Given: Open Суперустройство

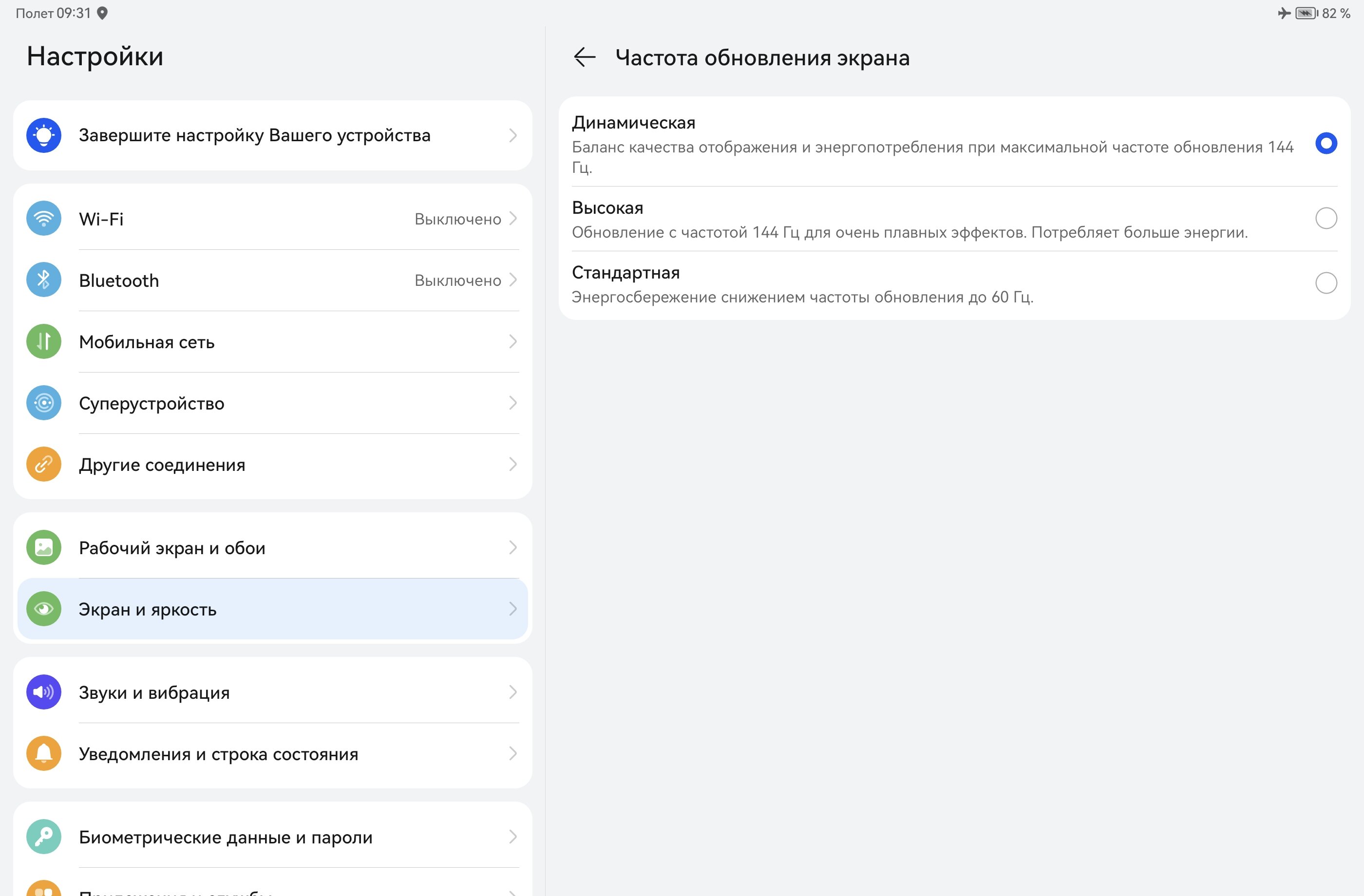Looking at the screenshot, I should [273, 403].
